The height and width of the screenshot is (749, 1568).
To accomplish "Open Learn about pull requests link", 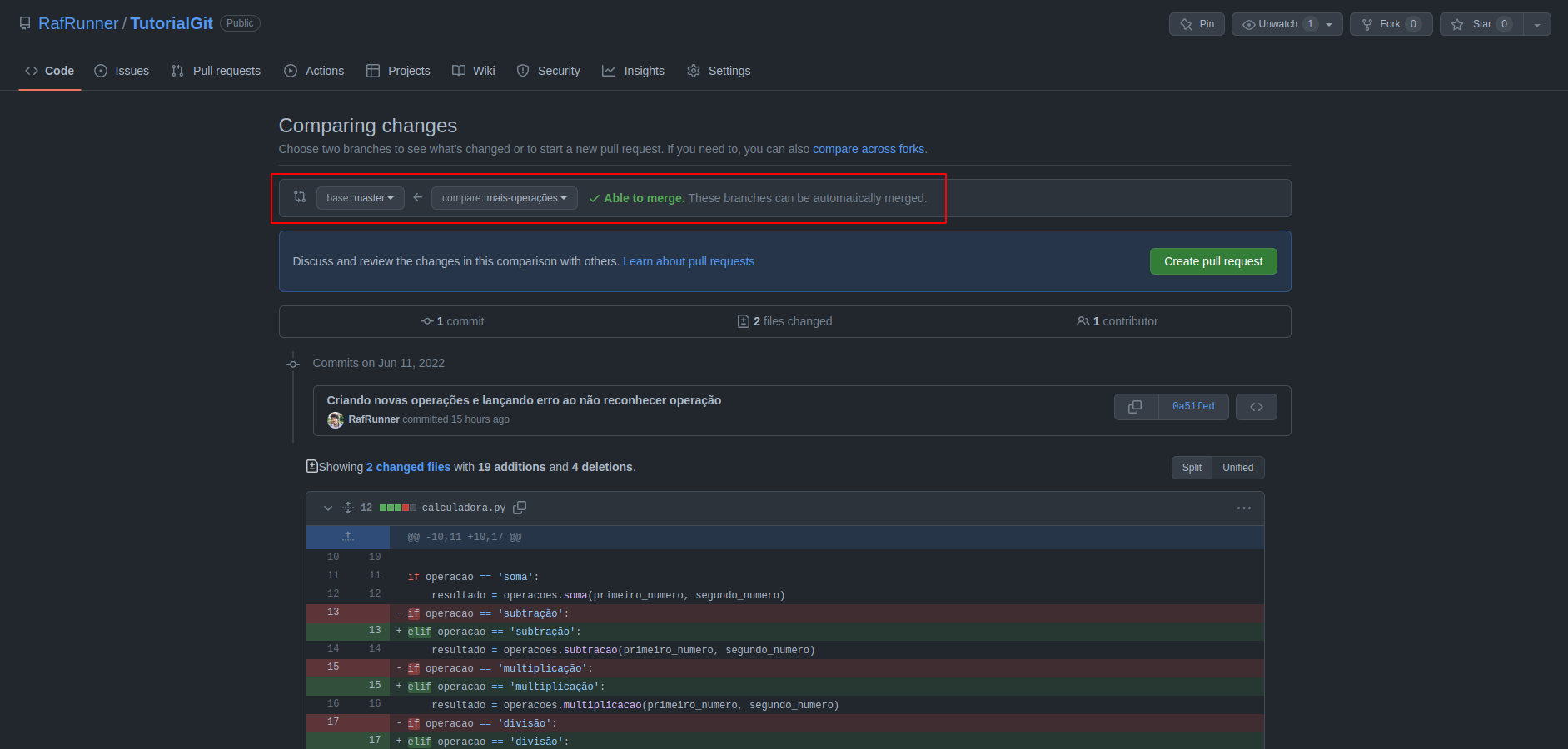I will [689, 261].
